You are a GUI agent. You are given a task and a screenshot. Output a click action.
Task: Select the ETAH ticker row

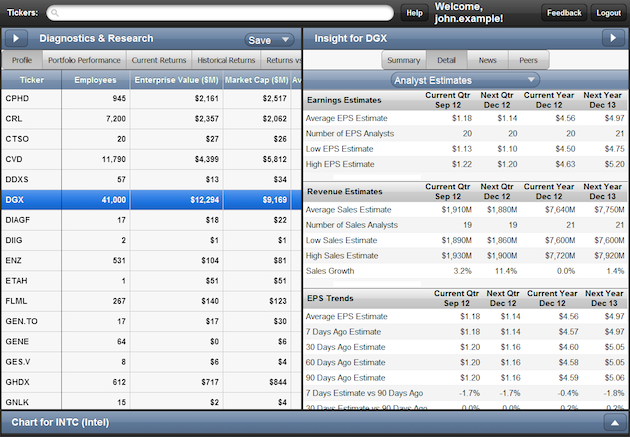pos(151,281)
